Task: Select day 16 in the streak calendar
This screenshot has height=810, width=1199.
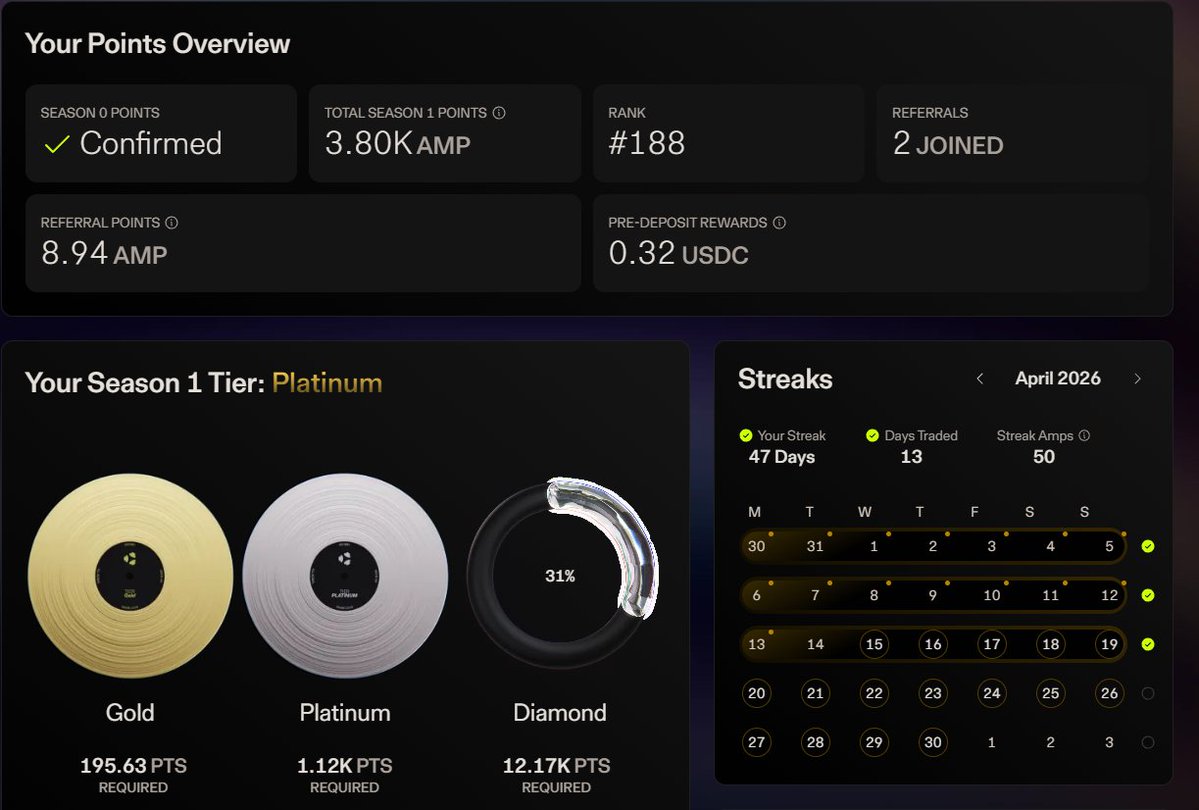Action: tap(933, 644)
